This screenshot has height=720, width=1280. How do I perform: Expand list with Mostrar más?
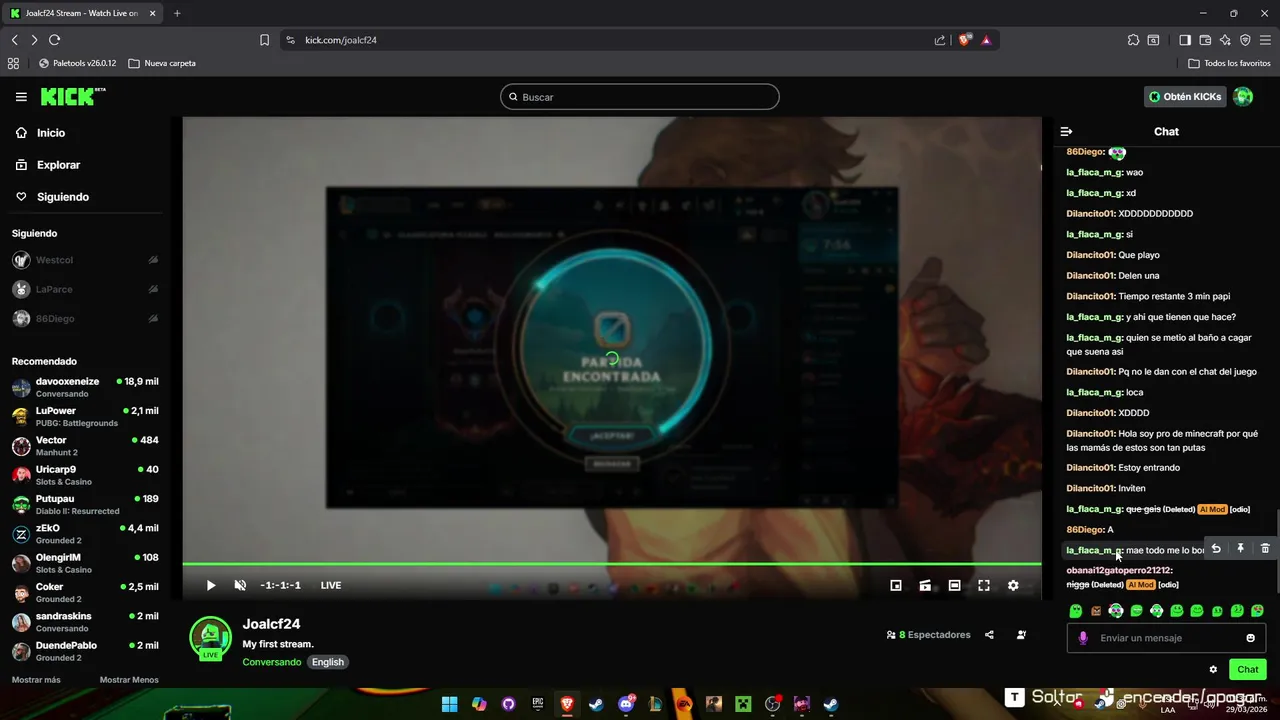[36, 680]
